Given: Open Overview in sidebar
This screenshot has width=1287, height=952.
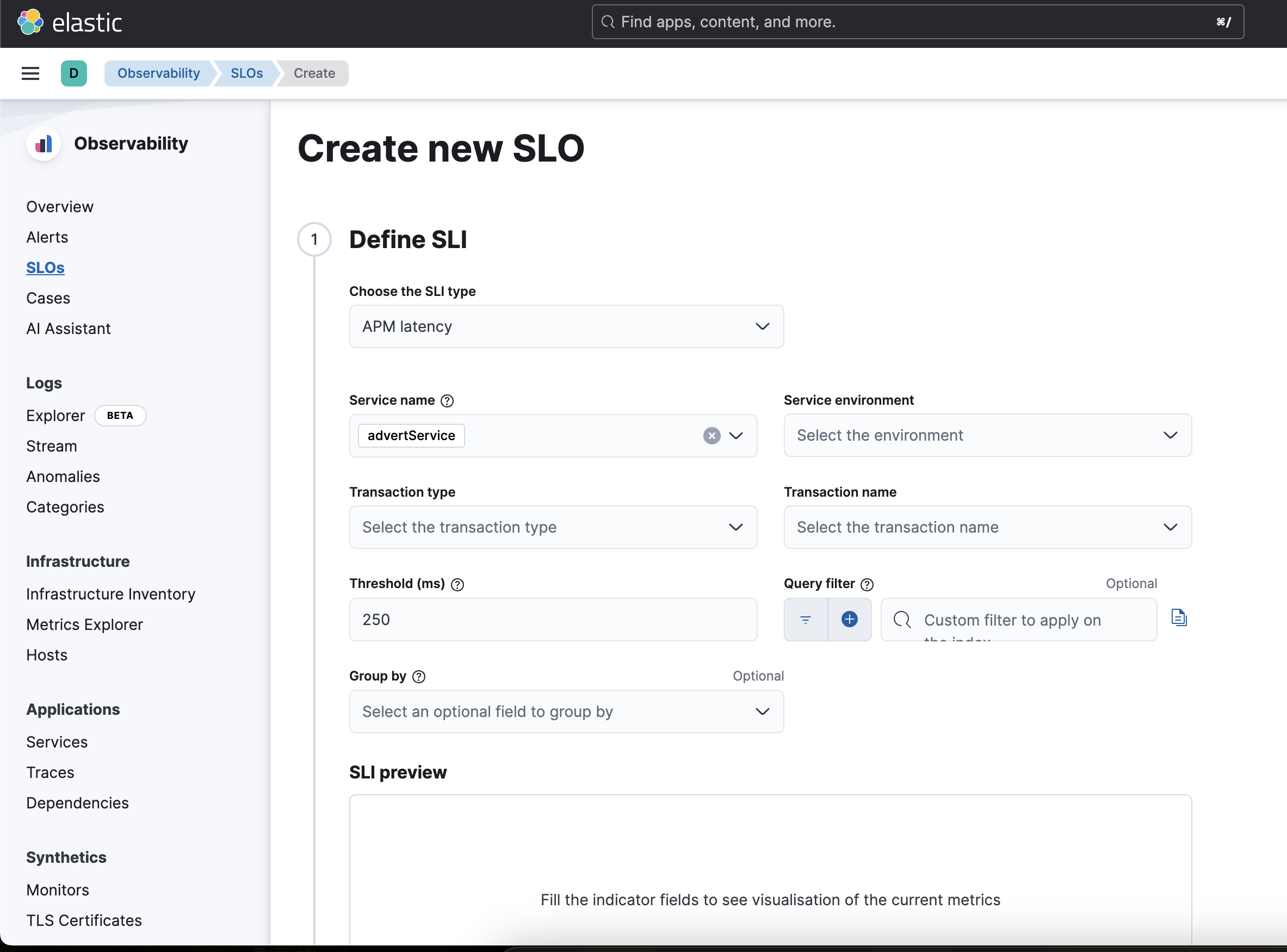Looking at the screenshot, I should 60,207.
